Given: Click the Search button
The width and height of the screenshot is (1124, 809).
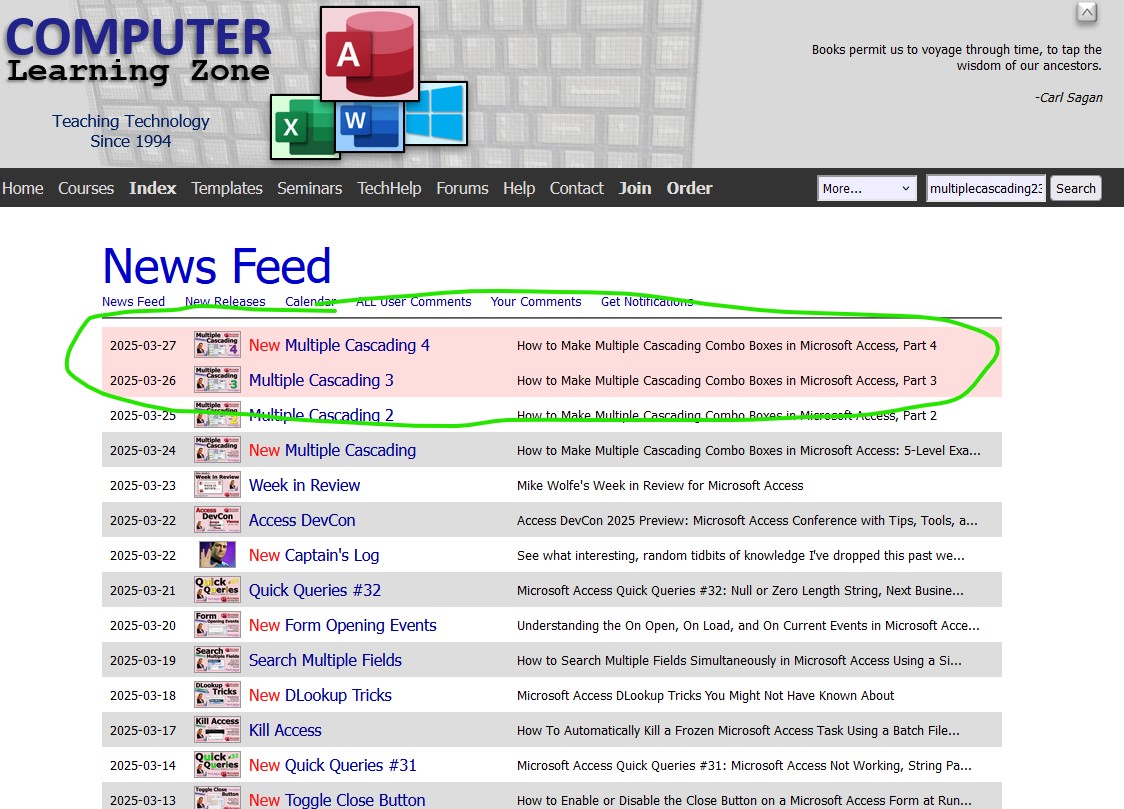Looking at the screenshot, I should click(x=1075, y=188).
